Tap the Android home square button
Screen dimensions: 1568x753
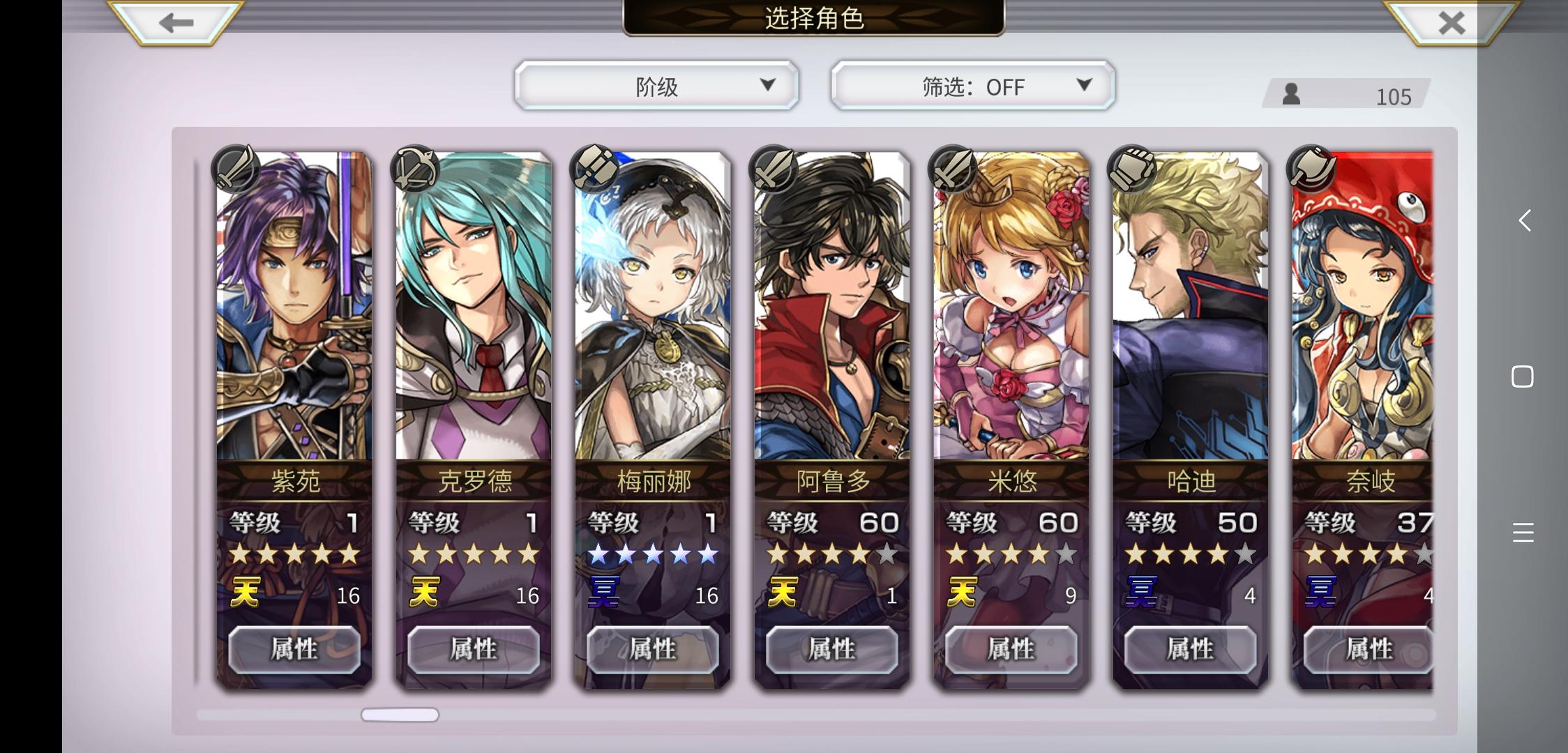point(1523,377)
